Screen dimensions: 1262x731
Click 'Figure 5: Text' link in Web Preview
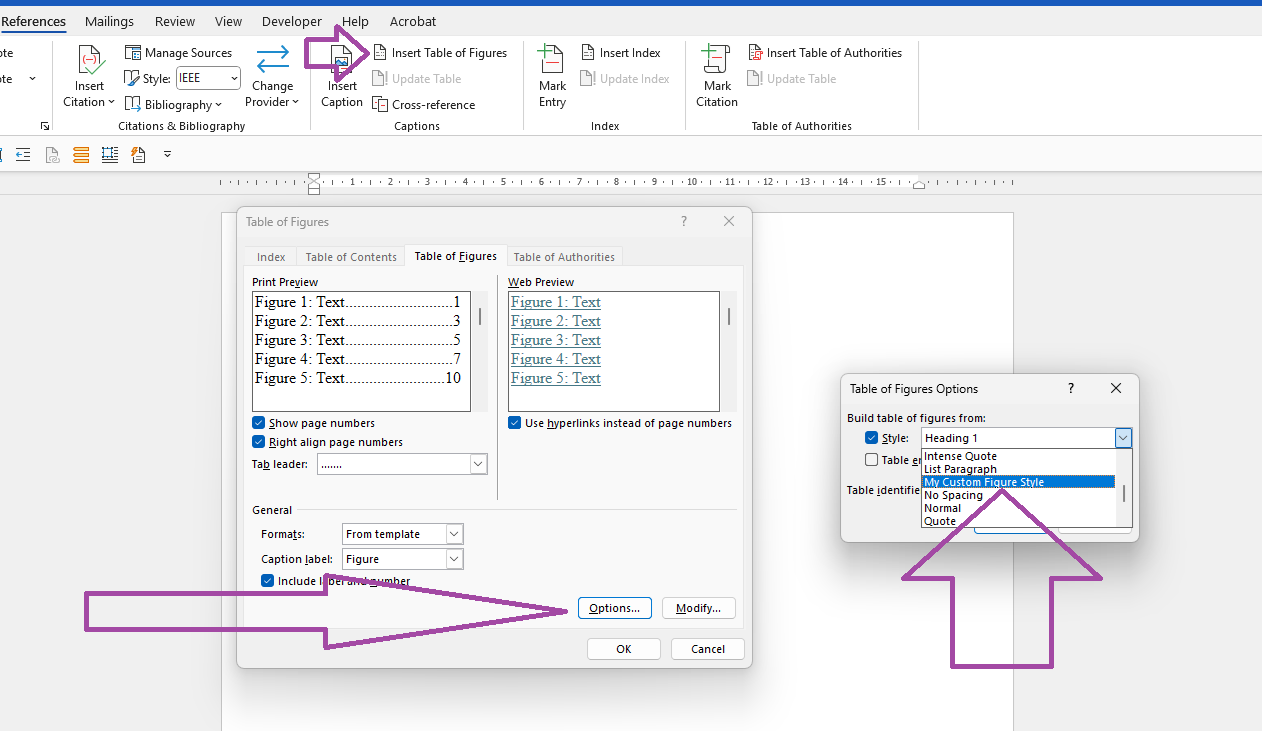[556, 378]
